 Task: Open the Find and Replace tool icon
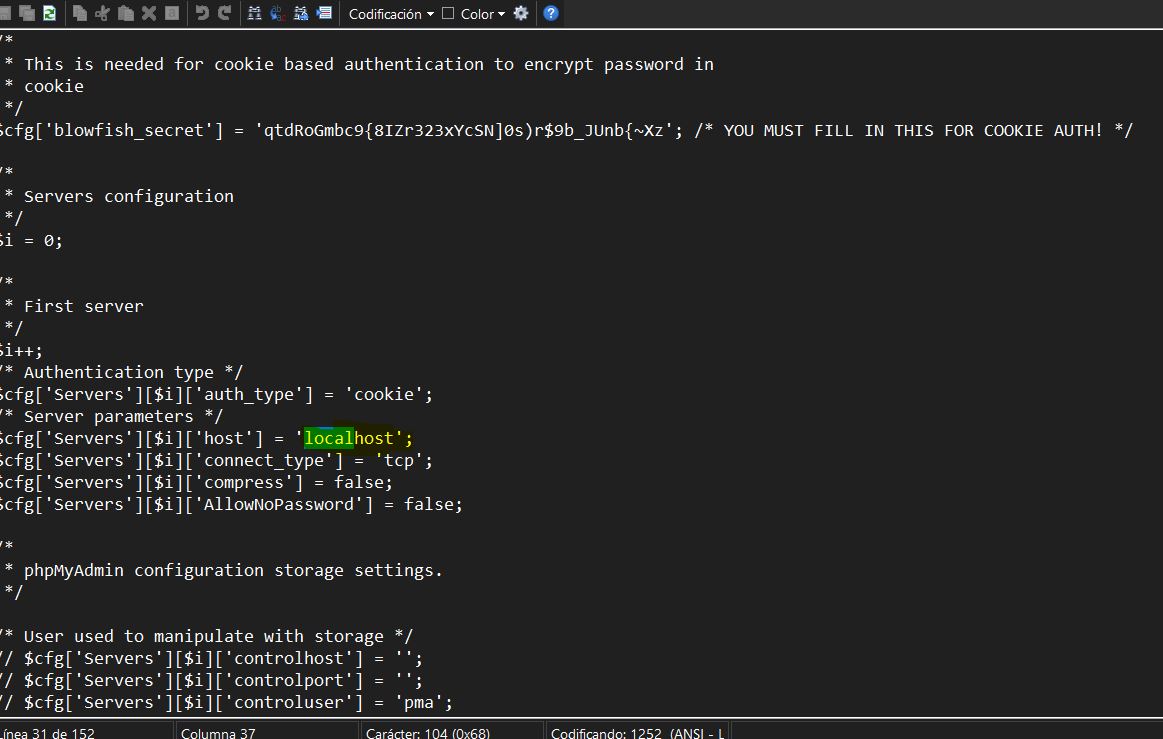click(277, 13)
